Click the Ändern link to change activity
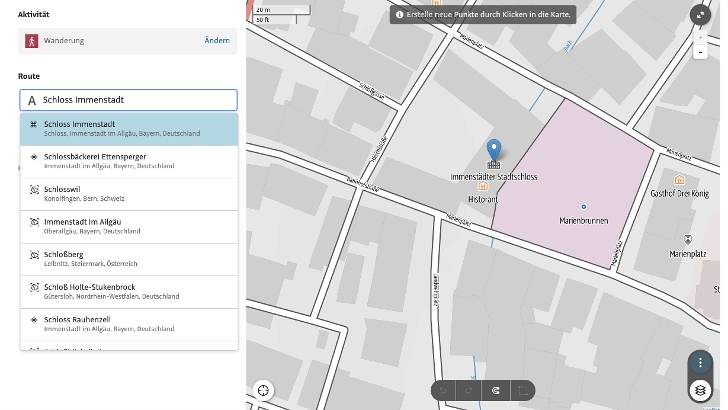This screenshot has width=728, height=410. coord(216,41)
